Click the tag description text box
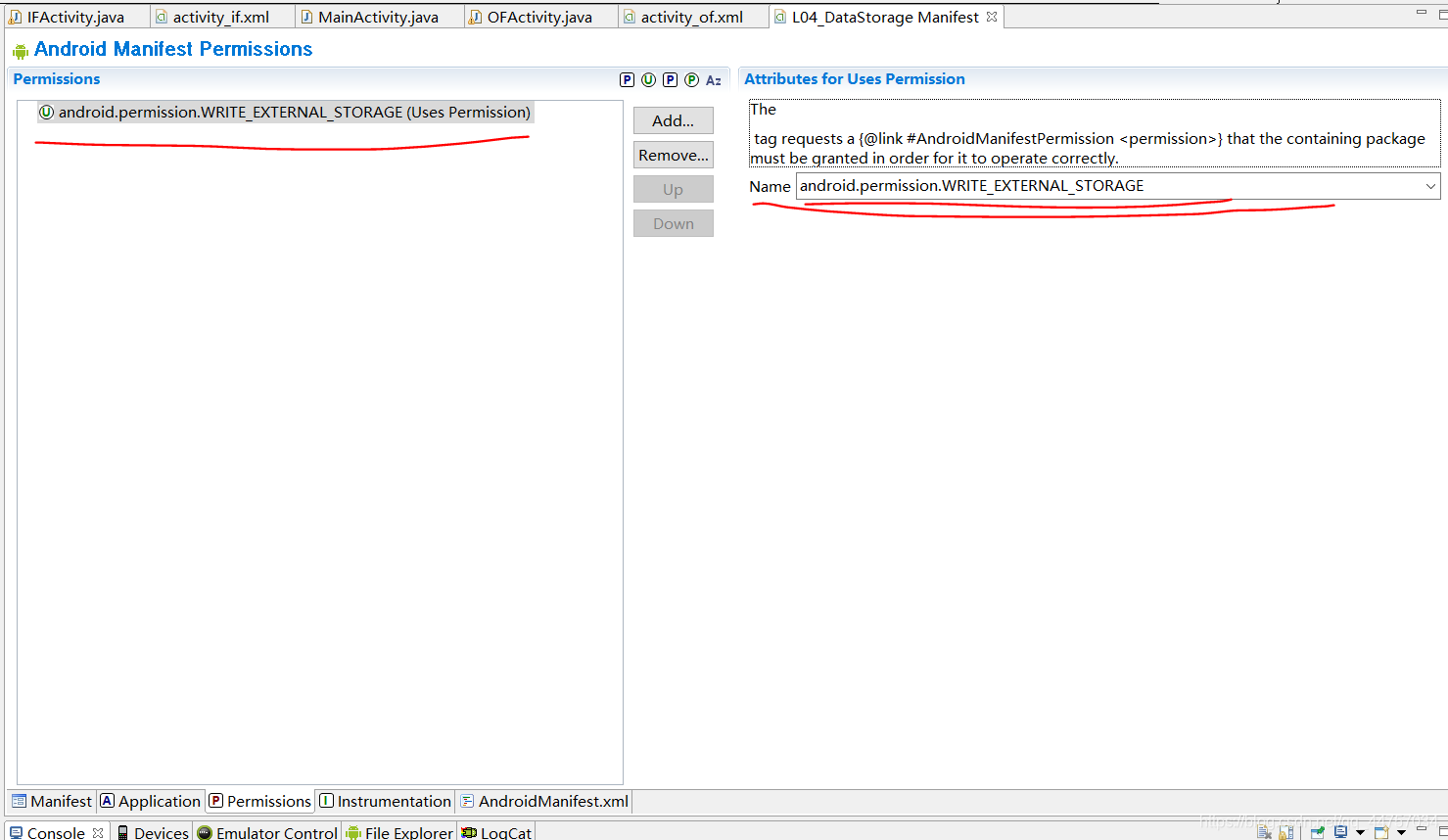1448x840 pixels. [1095, 133]
